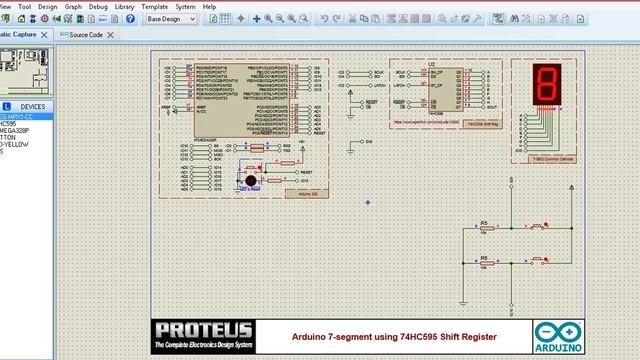Click the Copy to clipboard icon
The height and width of the screenshot is (360, 640).
[x=364, y=19]
